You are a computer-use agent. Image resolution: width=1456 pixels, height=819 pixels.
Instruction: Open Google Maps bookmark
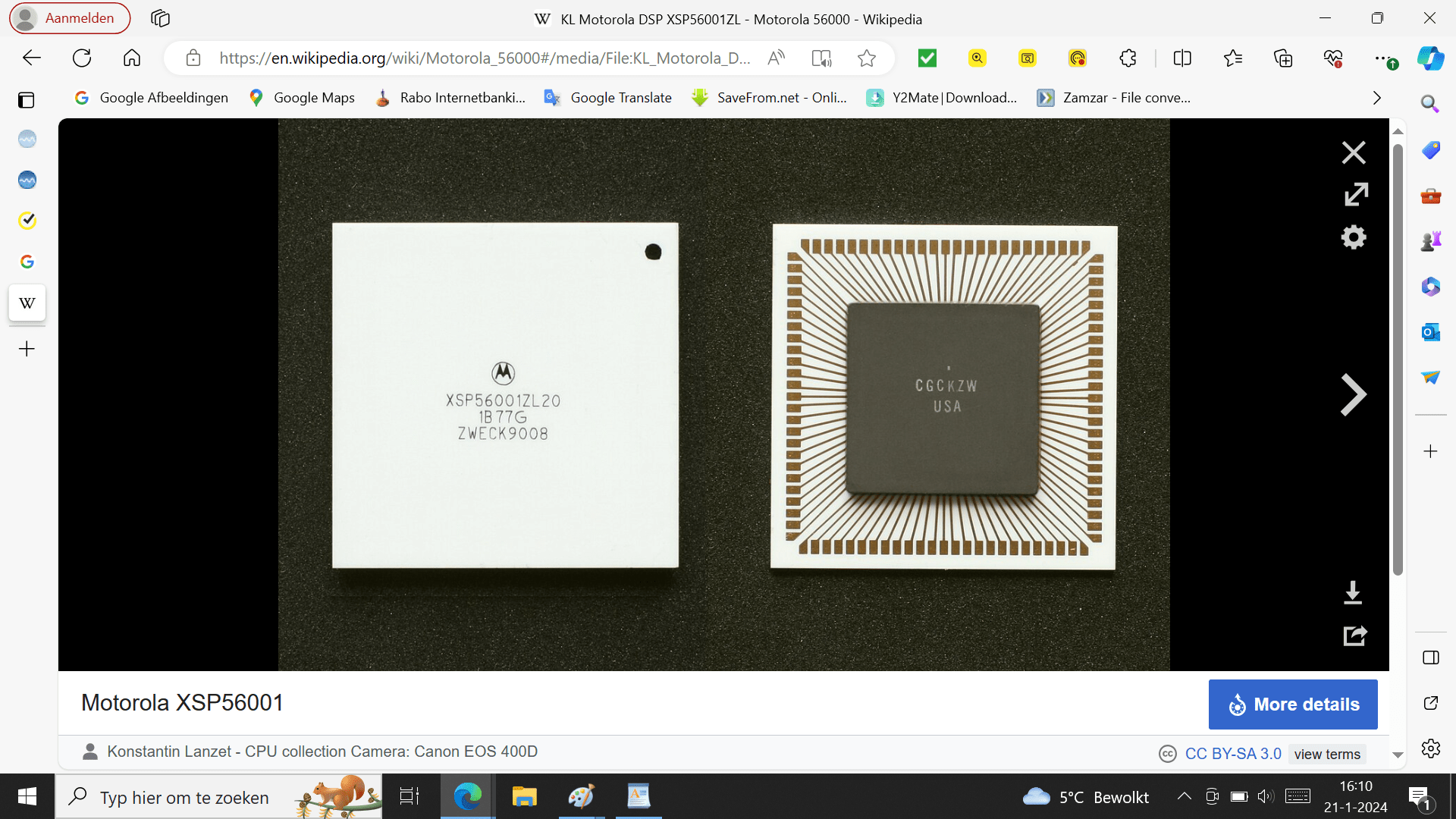(x=302, y=98)
